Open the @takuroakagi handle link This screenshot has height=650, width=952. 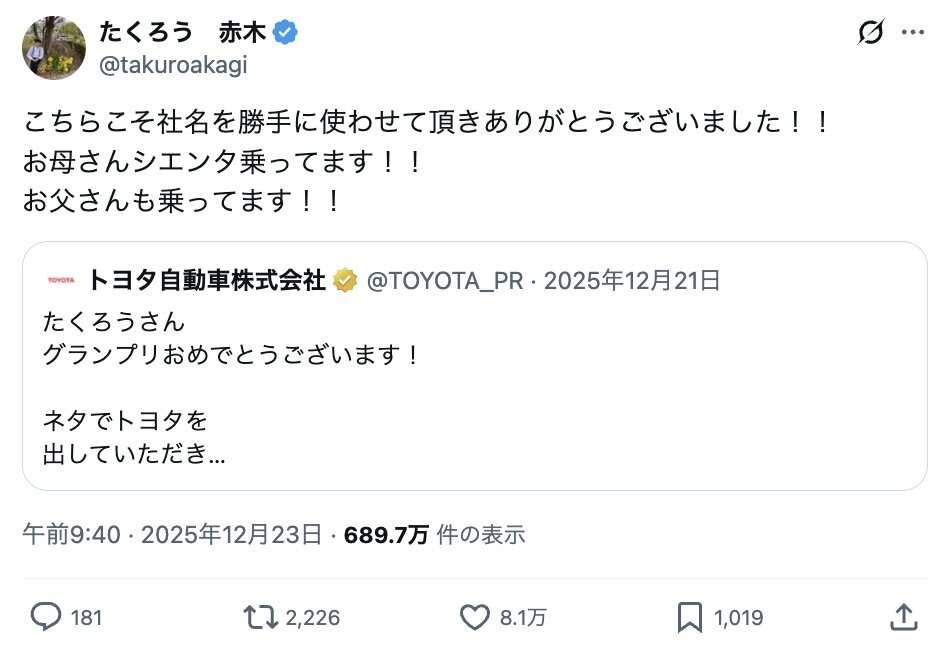click(172, 65)
